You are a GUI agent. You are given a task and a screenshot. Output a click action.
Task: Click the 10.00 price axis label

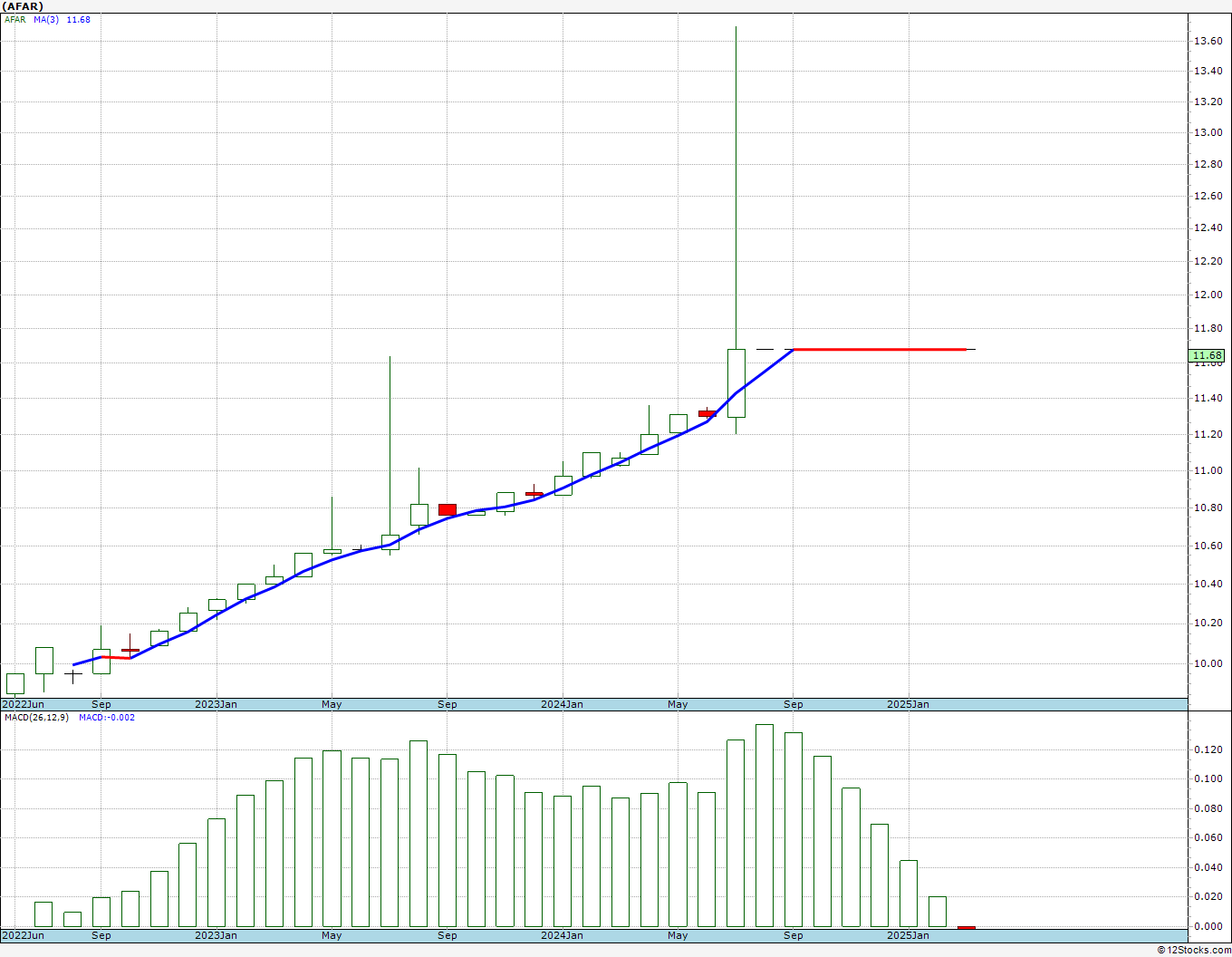(1208, 662)
